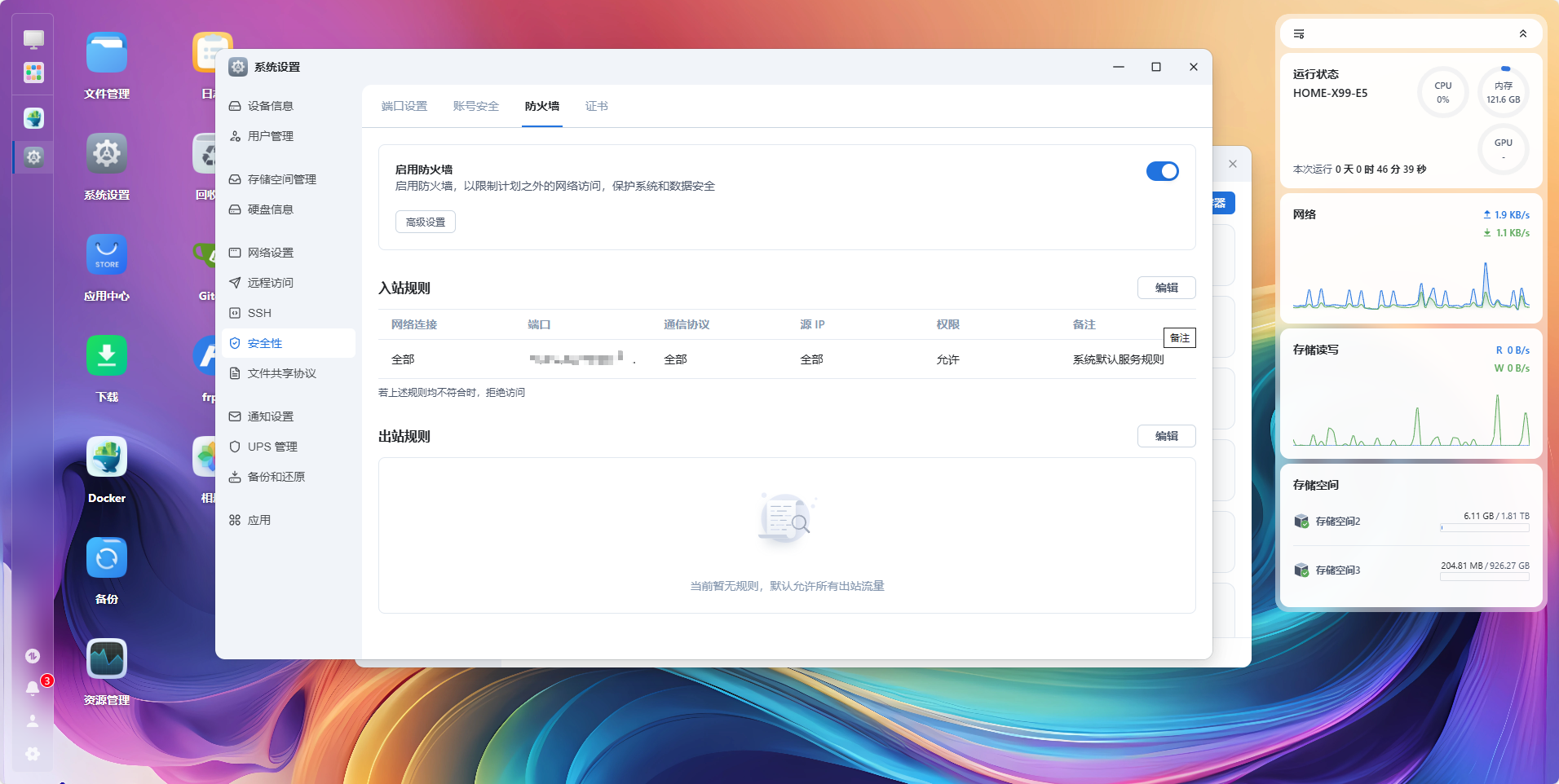Switch to the Docker icon in the dock
Viewport: 1559px width, 784px height.
pyautogui.click(x=33, y=118)
